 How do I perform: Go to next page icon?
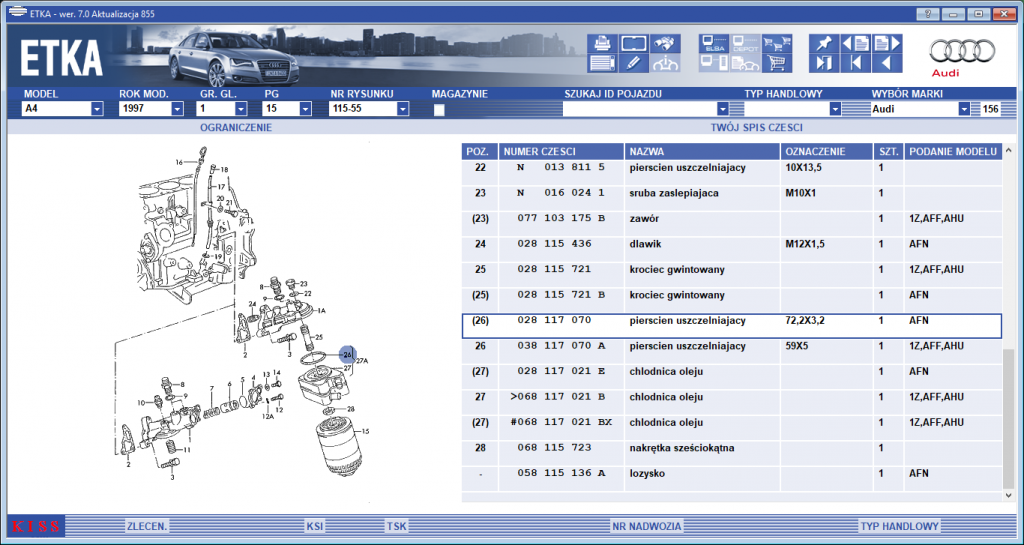point(887,44)
